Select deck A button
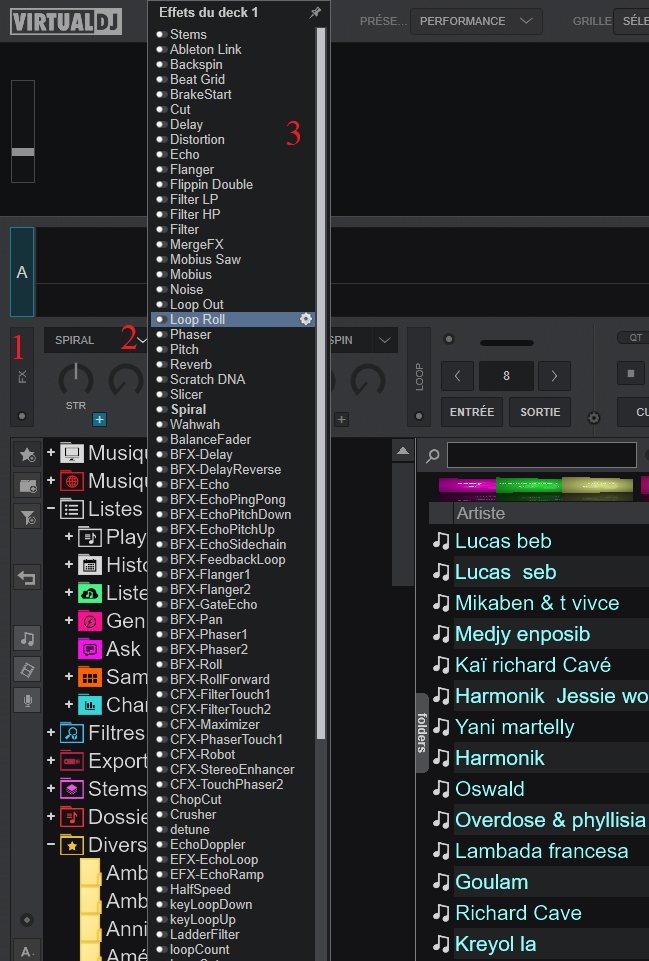The height and width of the screenshot is (961, 649). [22, 272]
